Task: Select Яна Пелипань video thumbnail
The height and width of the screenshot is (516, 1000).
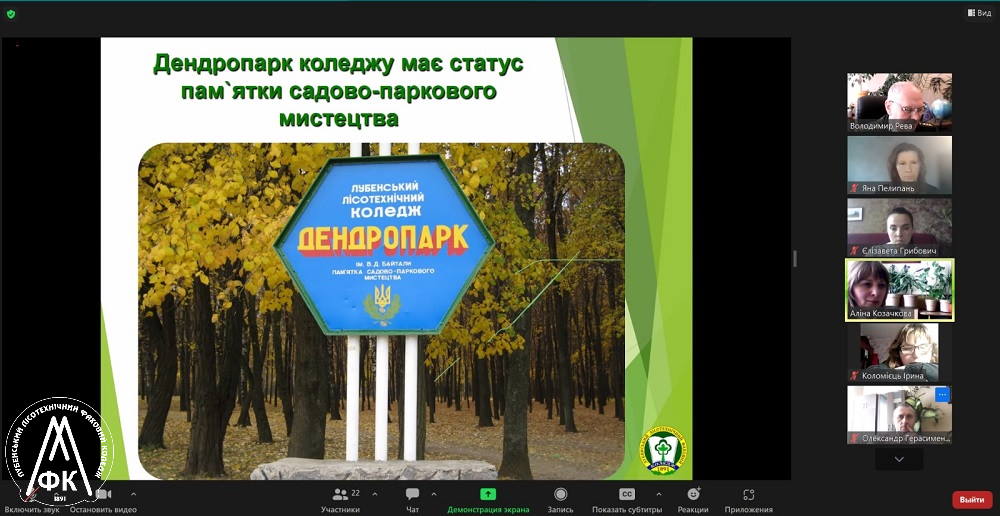Action: click(x=899, y=165)
